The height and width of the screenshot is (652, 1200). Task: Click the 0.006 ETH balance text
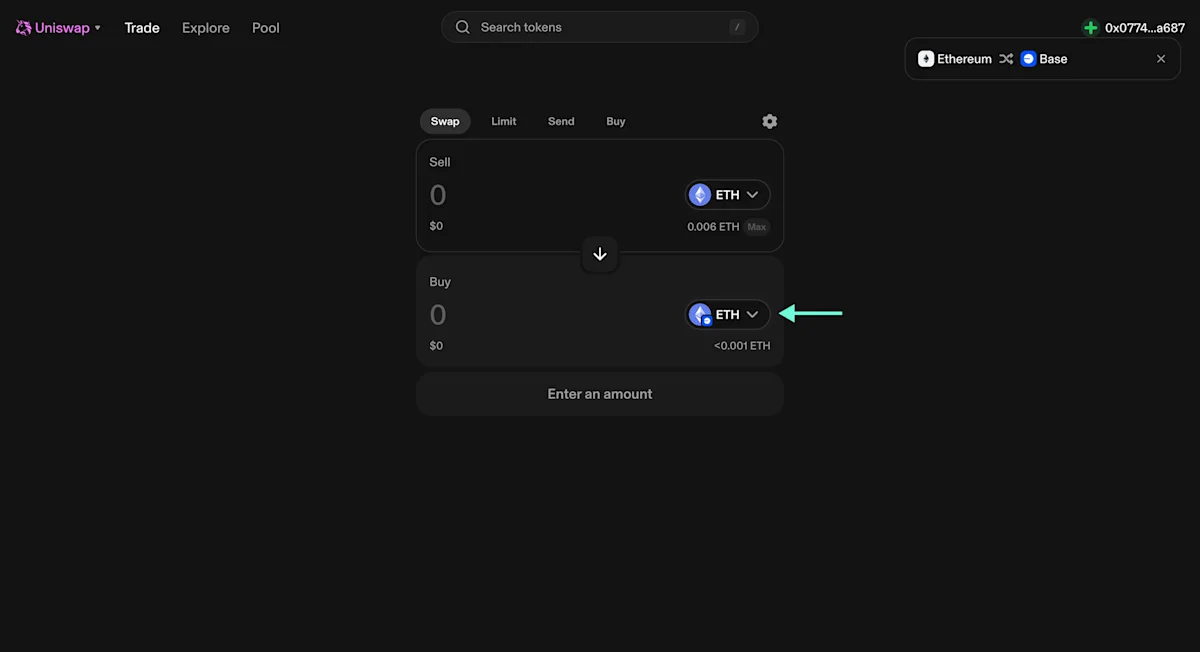coord(713,227)
